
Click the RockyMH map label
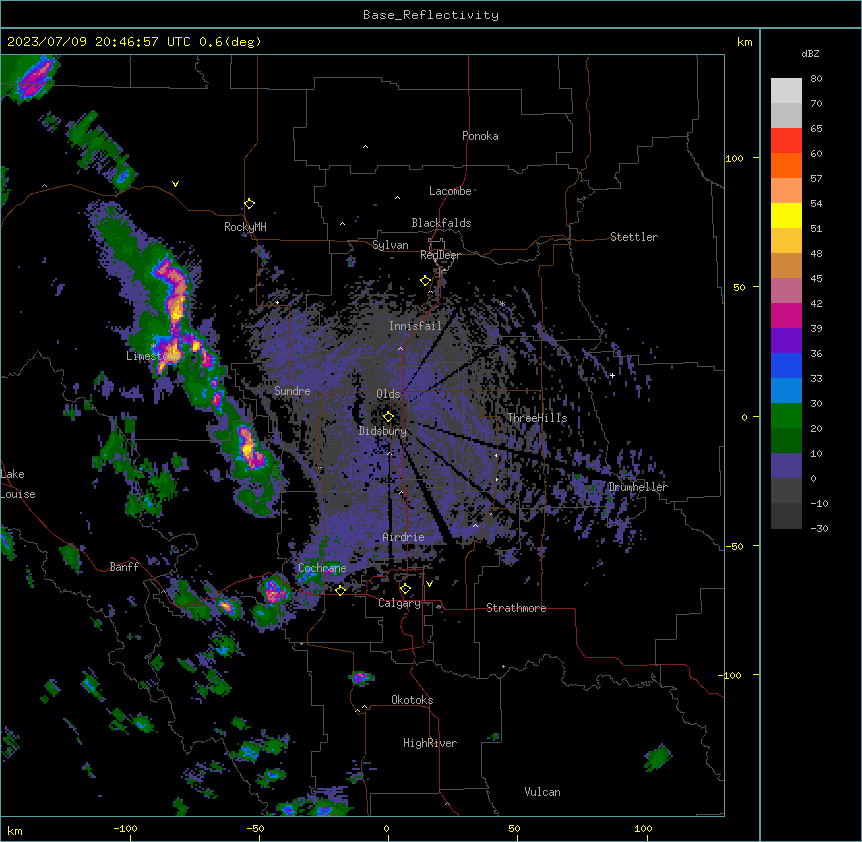click(245, 227)
